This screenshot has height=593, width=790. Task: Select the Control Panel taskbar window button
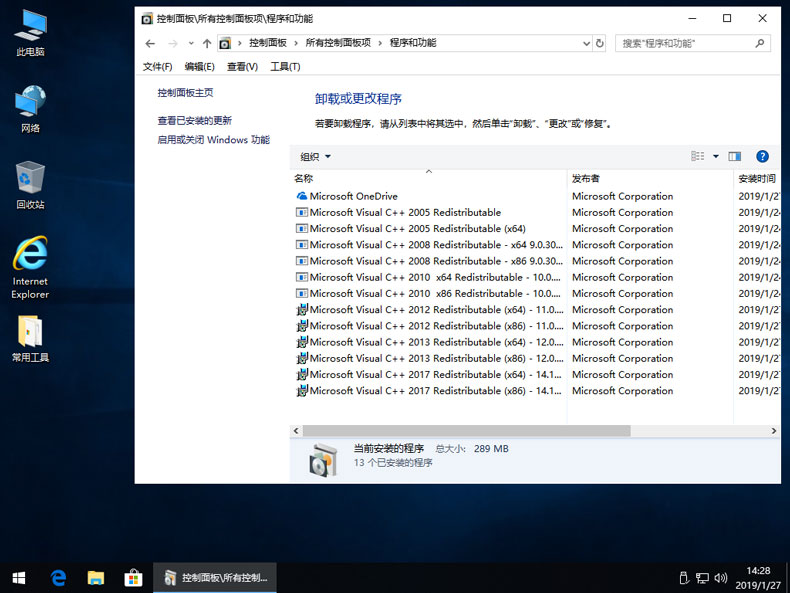coord(215,578)
